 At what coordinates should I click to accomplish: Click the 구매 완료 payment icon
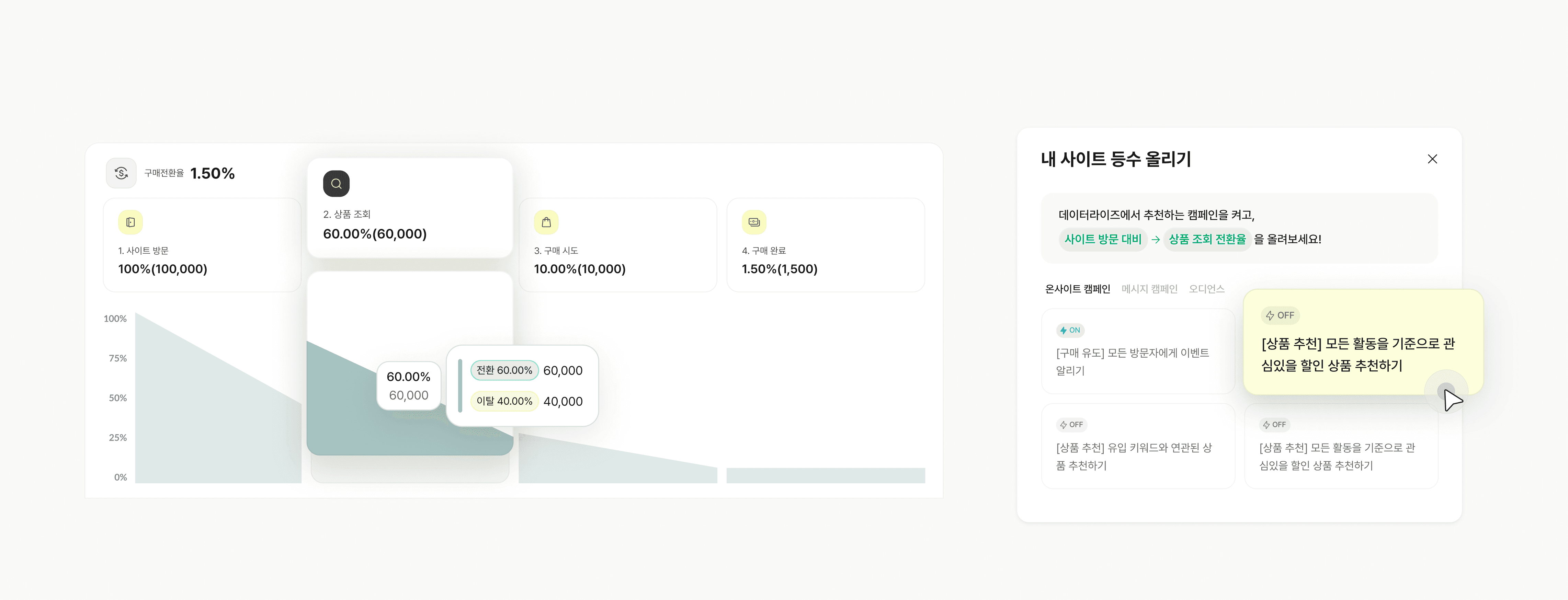coord(753,222)
